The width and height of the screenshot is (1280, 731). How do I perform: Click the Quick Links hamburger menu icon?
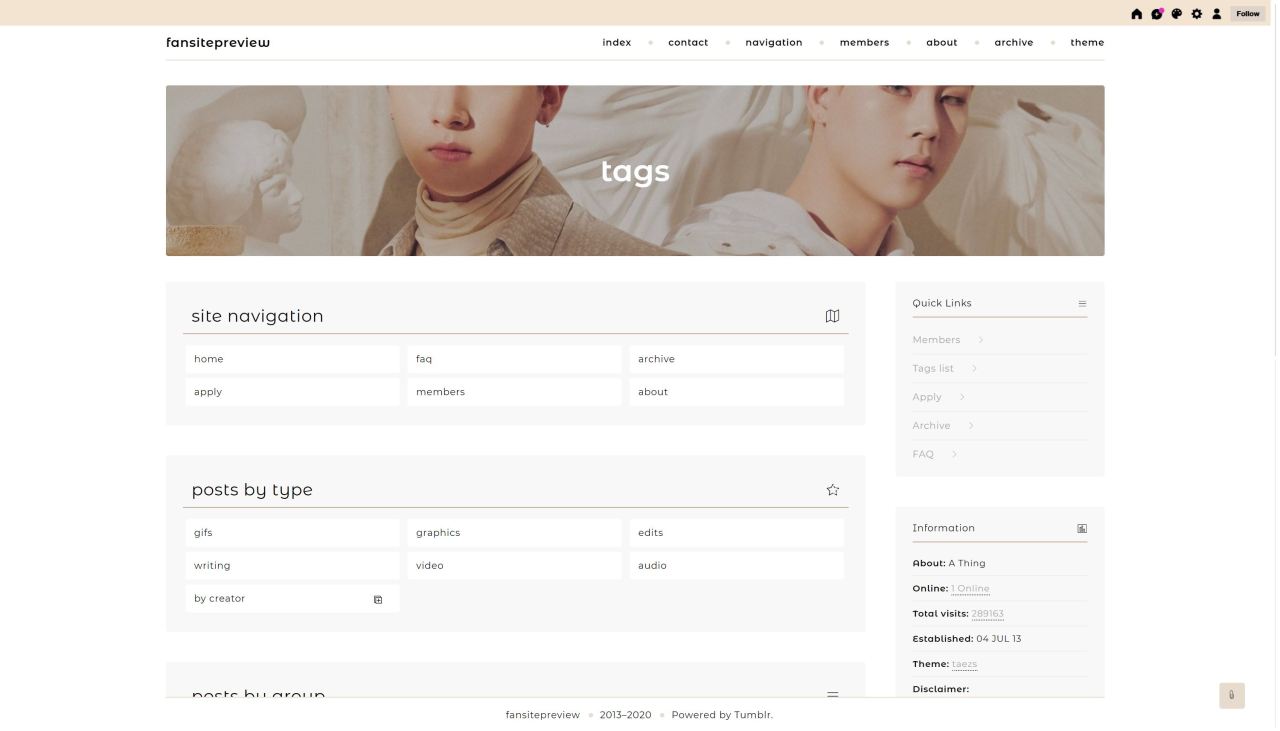pos(1082,304)
